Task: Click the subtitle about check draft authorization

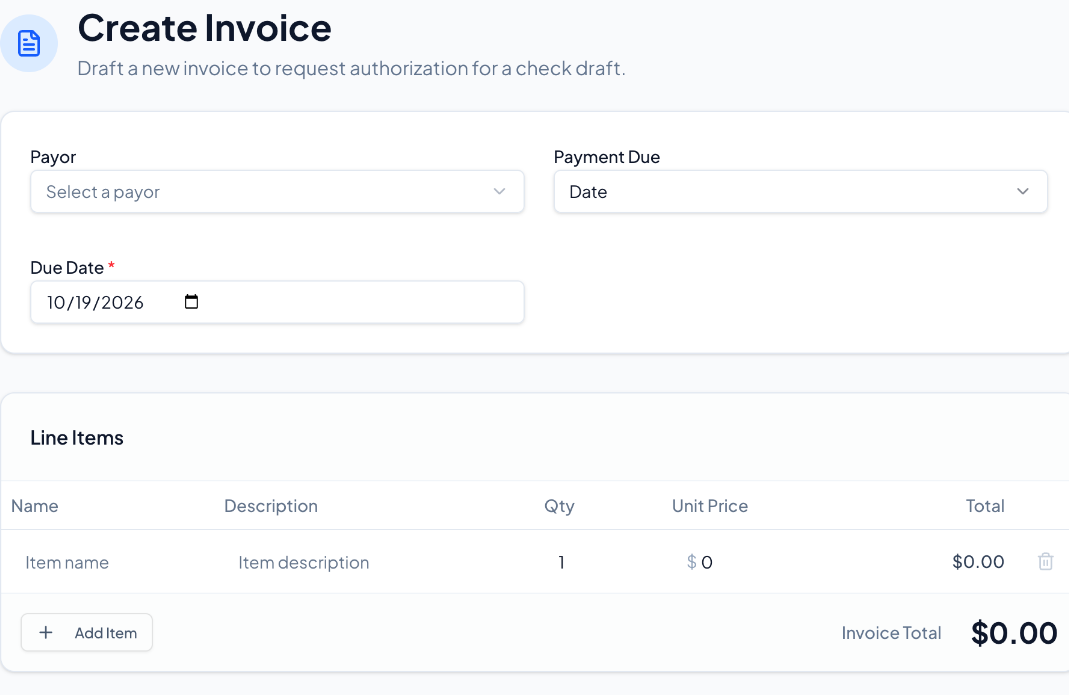Action: [x=351, y=68]
